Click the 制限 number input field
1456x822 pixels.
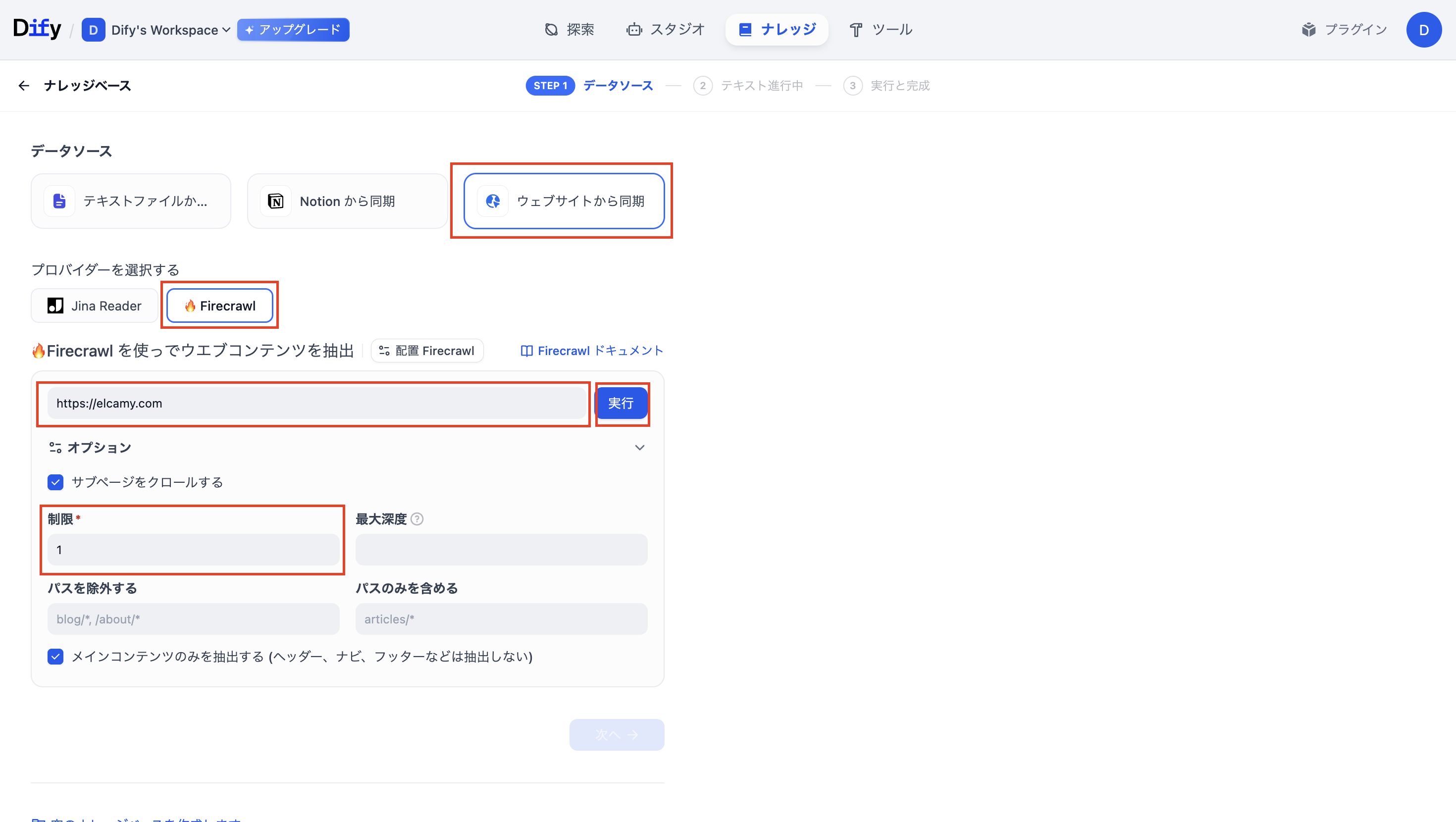(x=193, y=550)
